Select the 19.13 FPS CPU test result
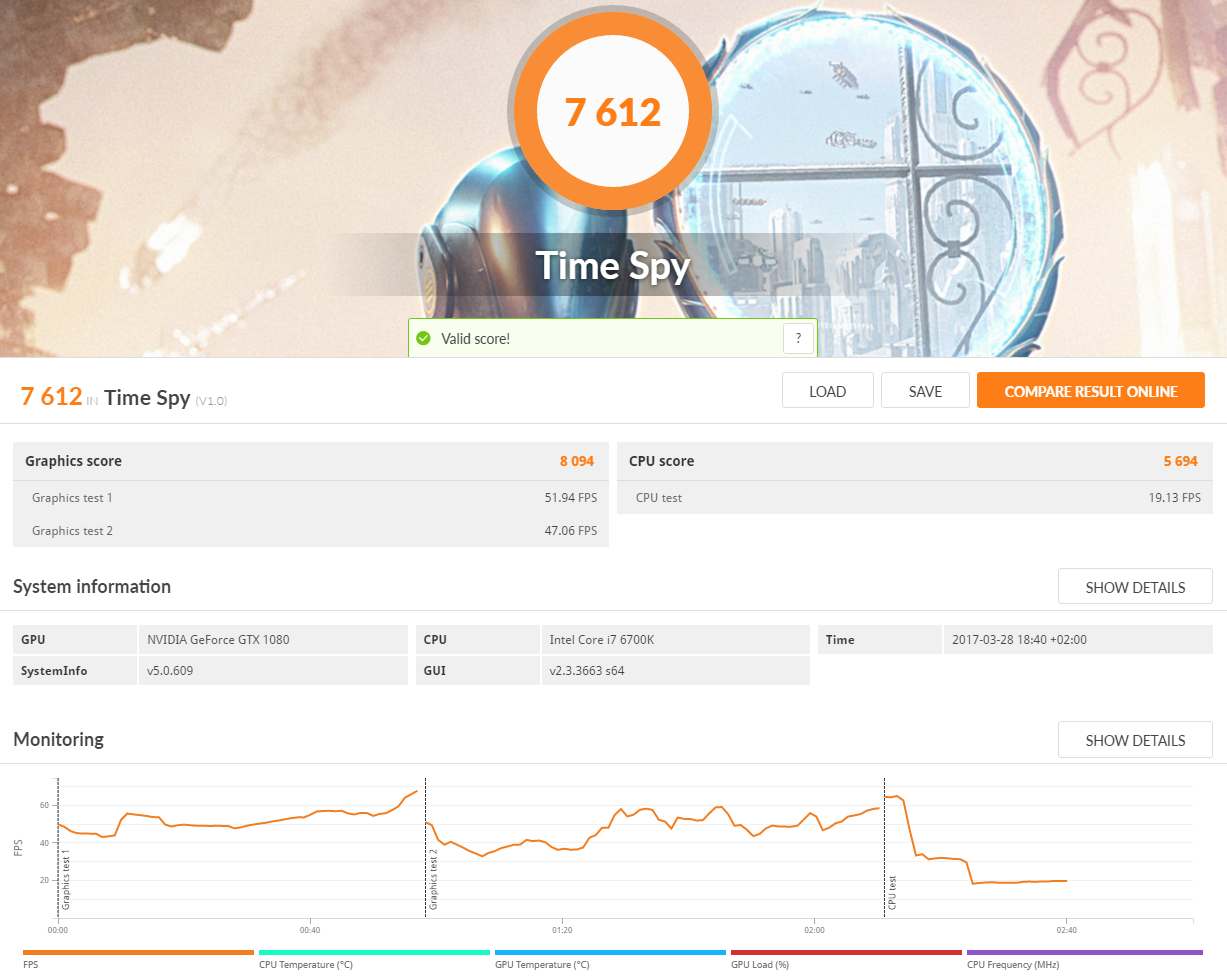Image resolution: width=1227 pixels, height=976 pixels. tap(1175, 498)
